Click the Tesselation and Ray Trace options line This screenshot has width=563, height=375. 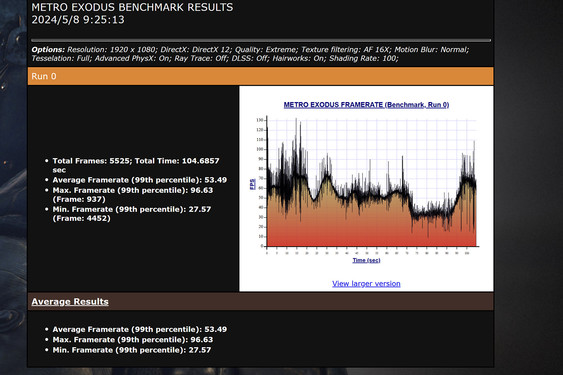215,58
